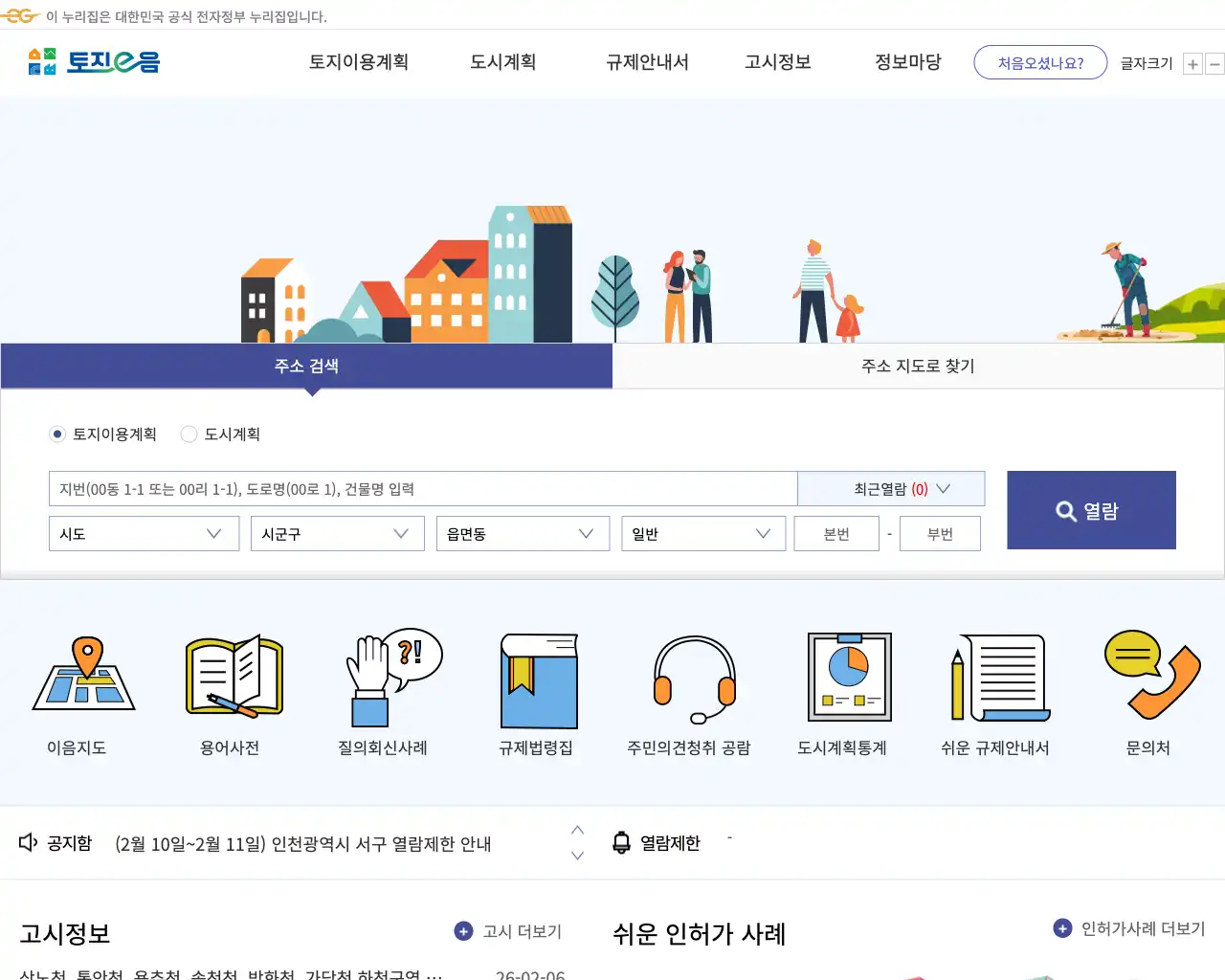Image resolution: width=1225 pixels, height=980 pixels.
Task: Click the 열람 search button
Action: (x=1090, y=510)
